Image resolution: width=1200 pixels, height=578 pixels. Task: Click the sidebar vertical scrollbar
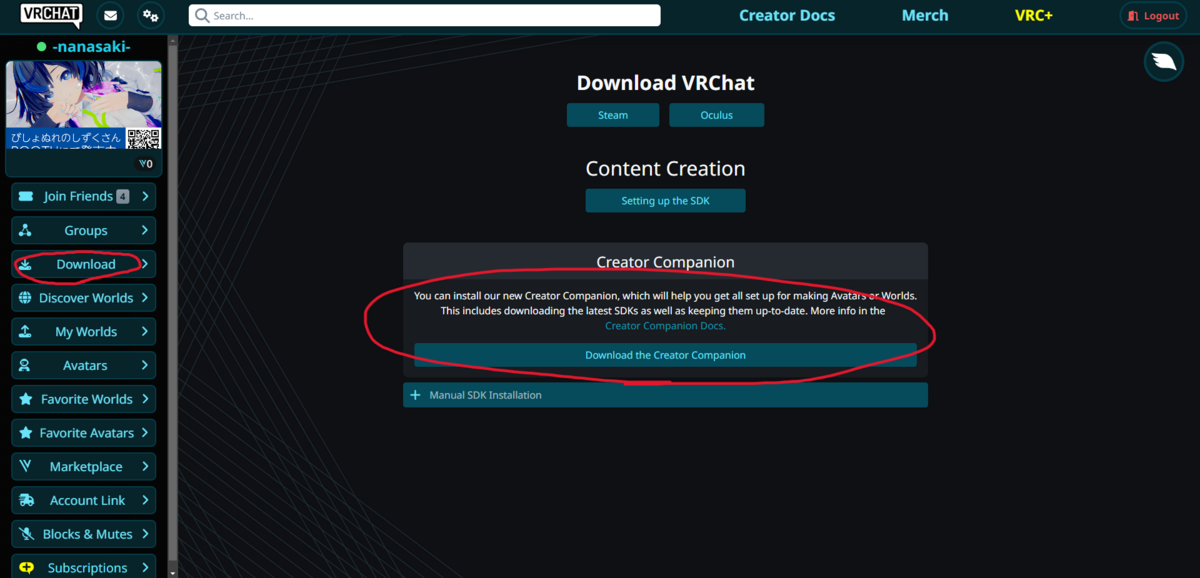(172, 300)
